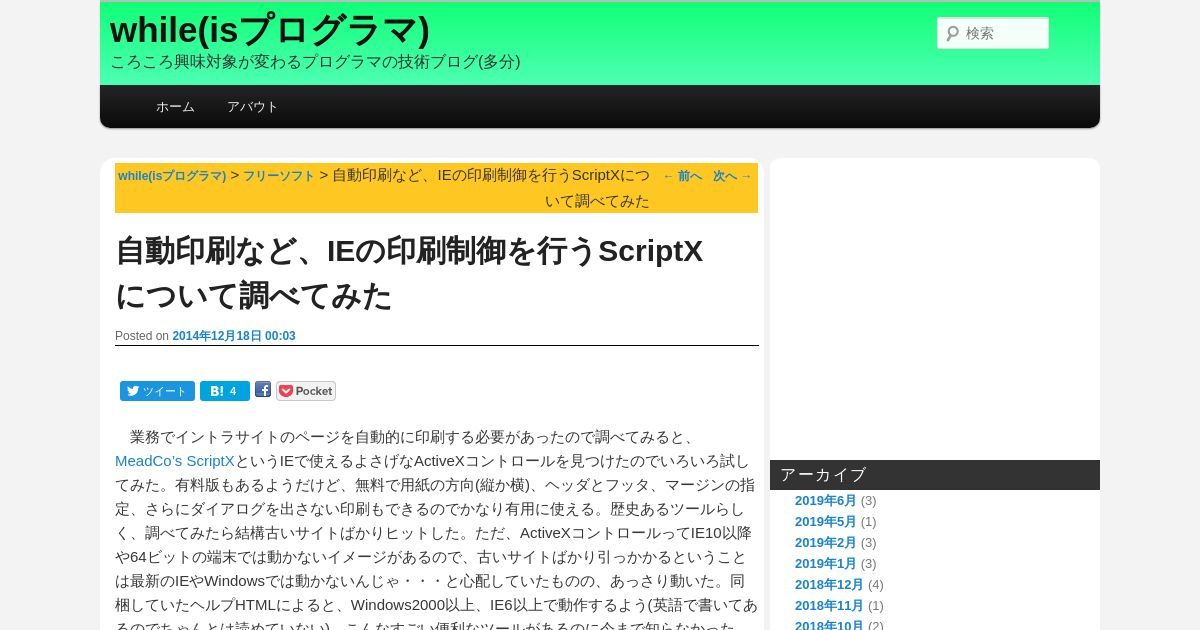Open the 2019年5月 archive
The width and height of the screenshot is (1200, 630).
pos(826,521)
